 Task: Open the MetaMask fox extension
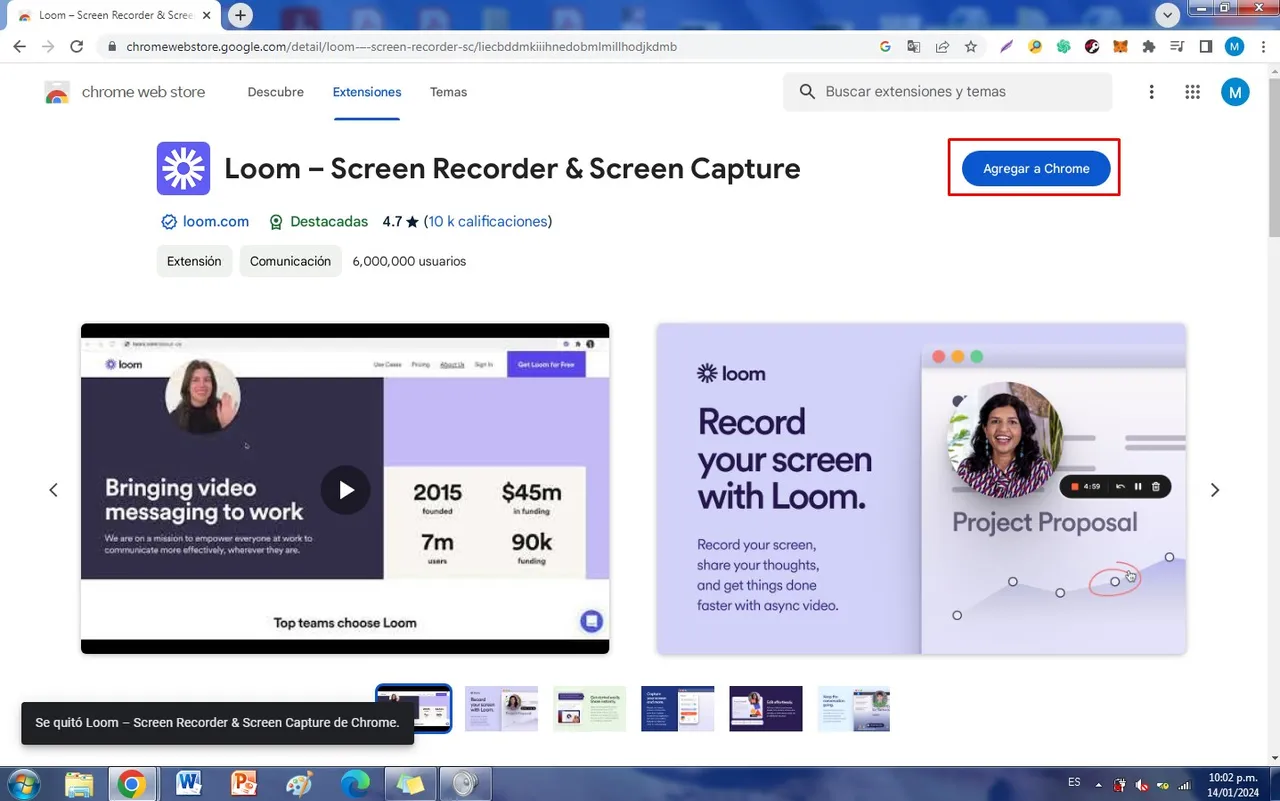pyautogui.click(x=1120, y=46)
